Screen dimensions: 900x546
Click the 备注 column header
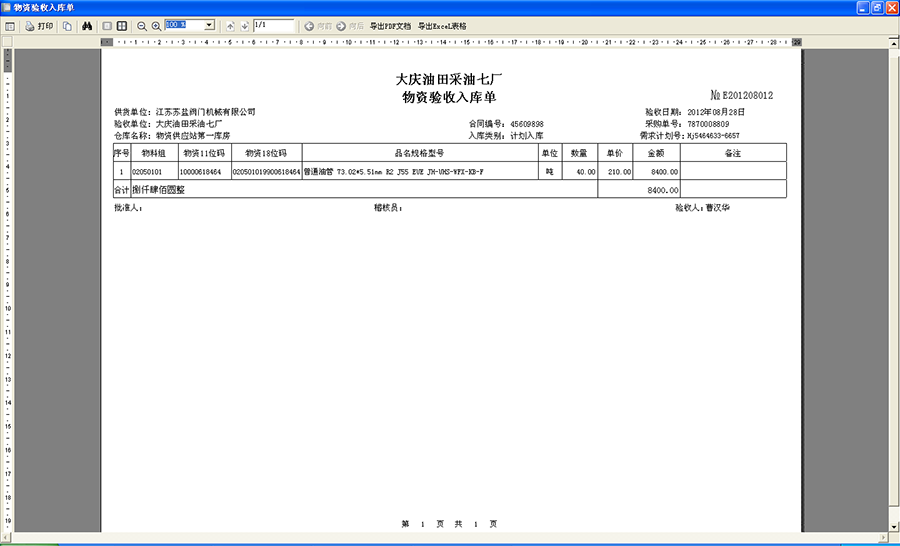click(x=733, y=153)
